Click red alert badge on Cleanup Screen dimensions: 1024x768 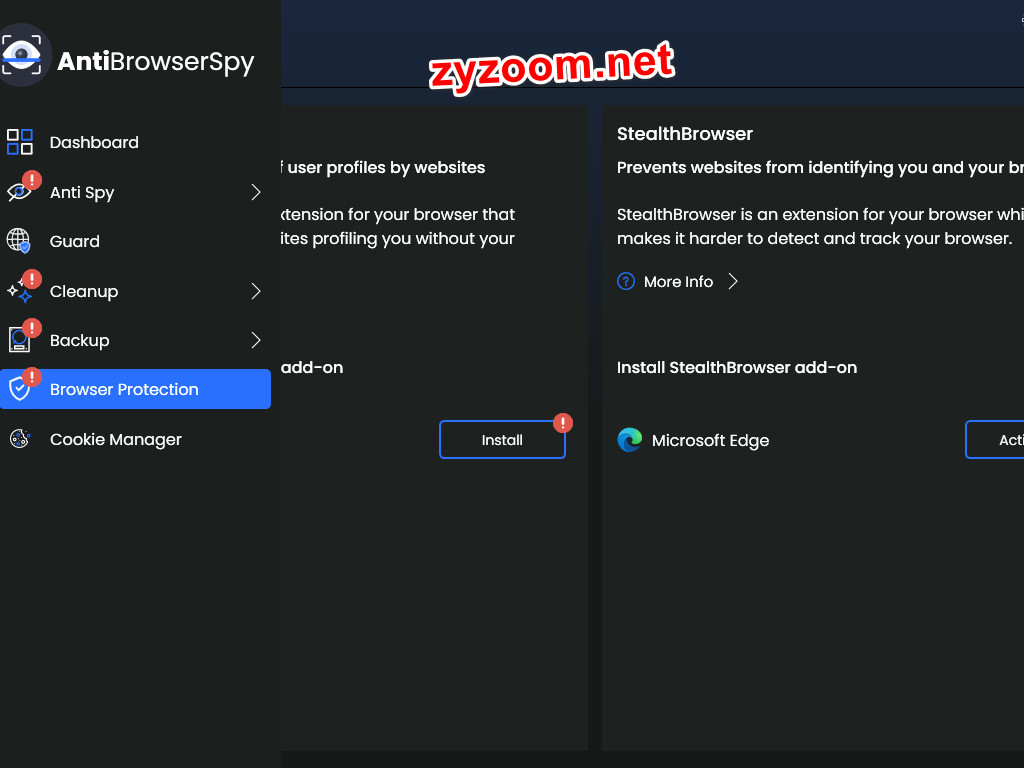pos(31,279)
